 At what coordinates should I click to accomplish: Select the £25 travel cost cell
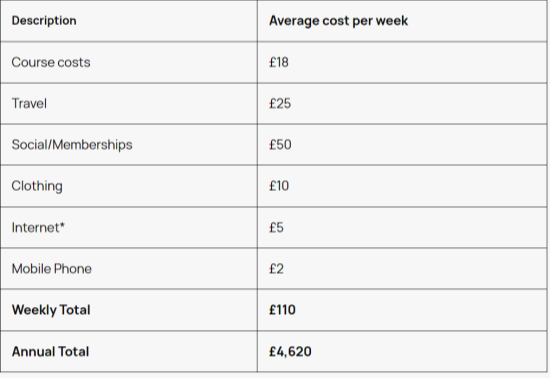click(280, 103)
